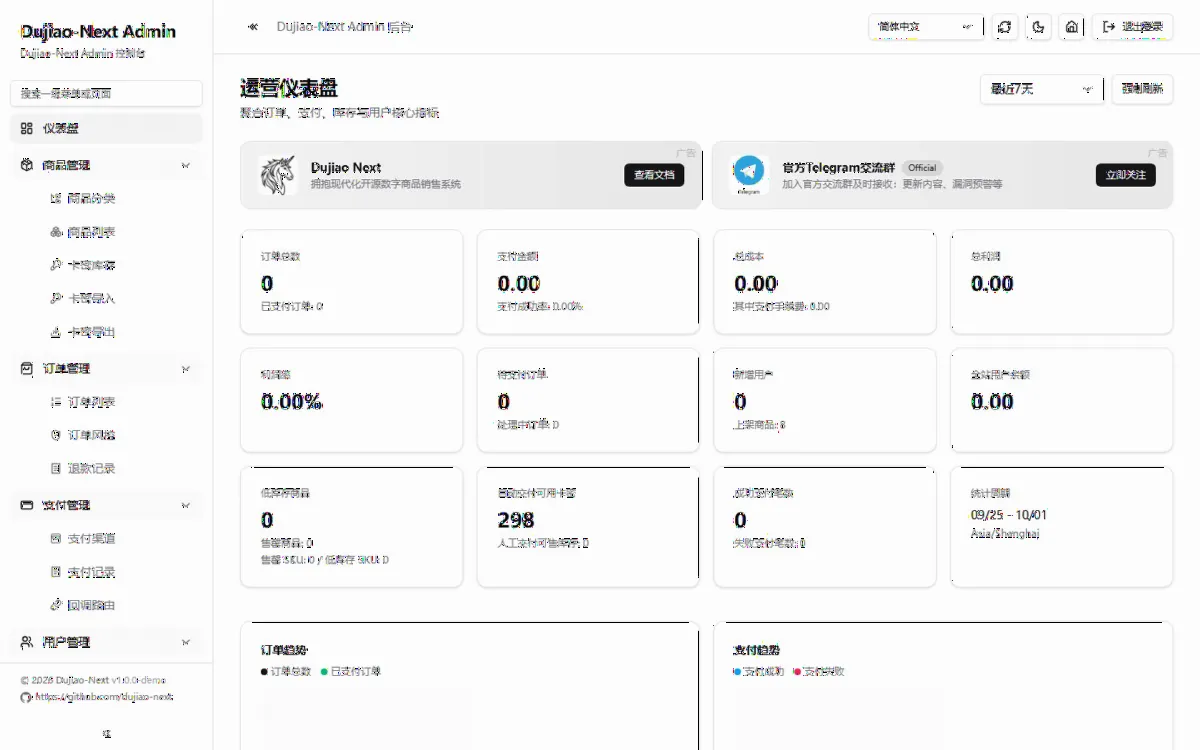
Task: Click the 卡密库存 key icon
Action: [56, 265]
